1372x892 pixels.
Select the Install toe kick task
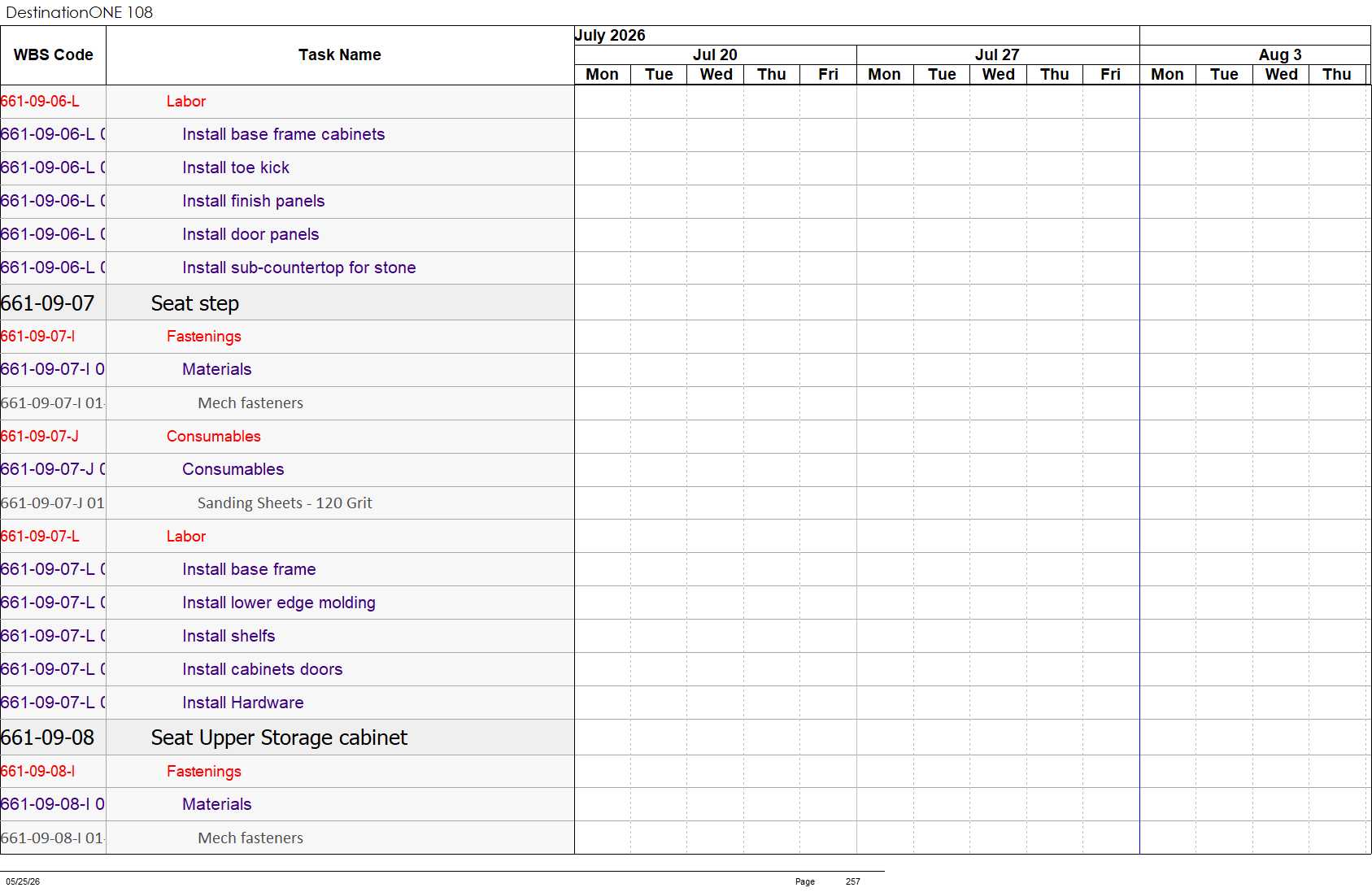236,168
